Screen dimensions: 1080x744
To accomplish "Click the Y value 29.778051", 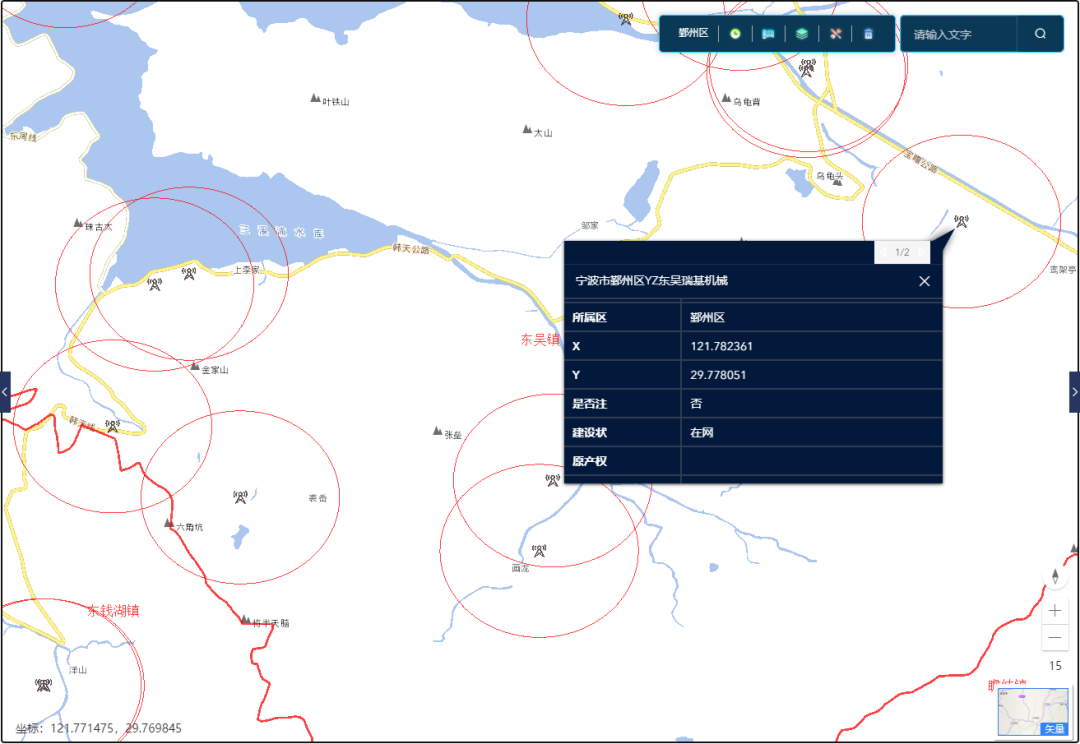I will point(718,375).
